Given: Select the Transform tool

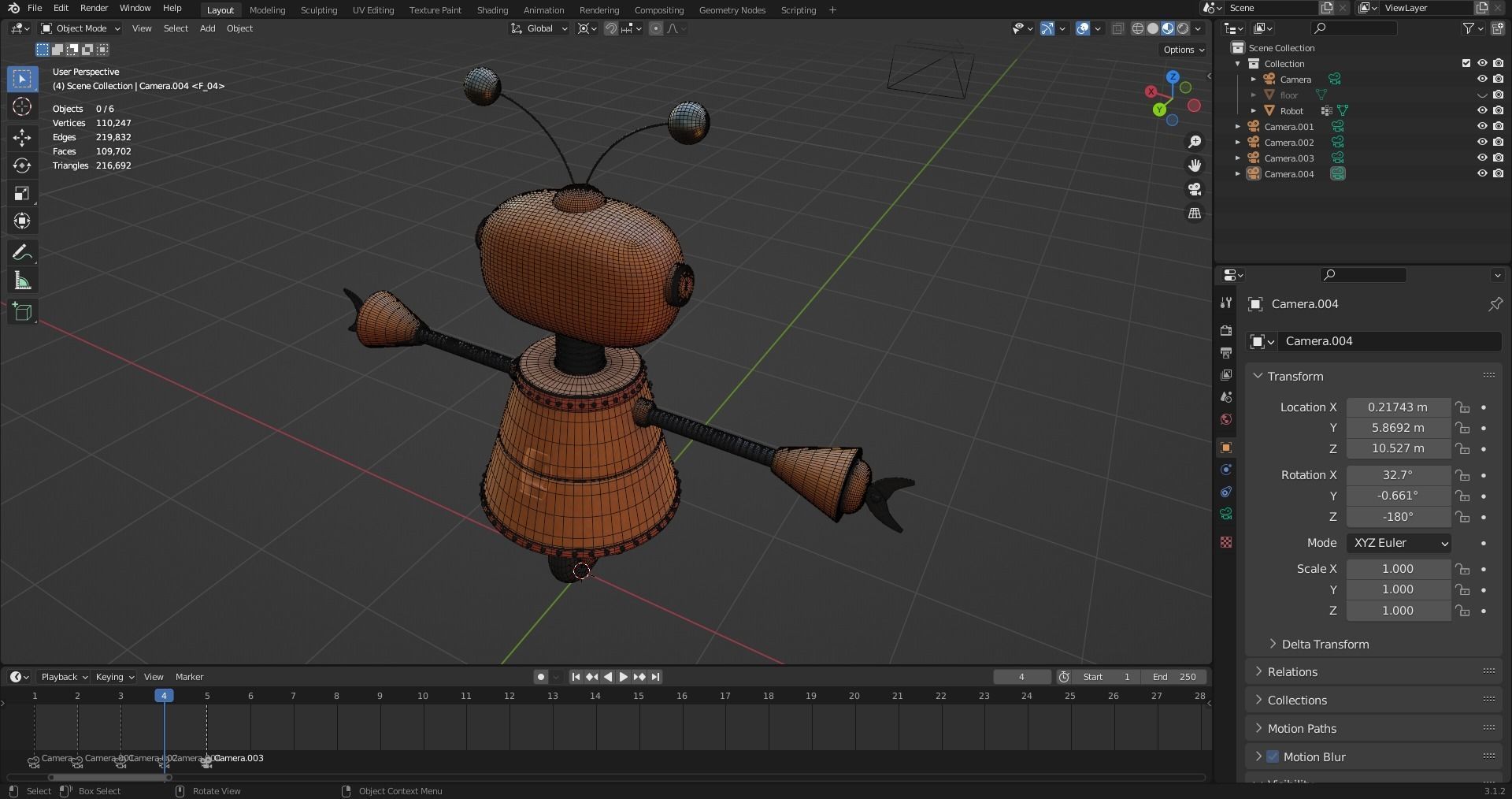Looking at the screenshot, I should coord(22,221).
